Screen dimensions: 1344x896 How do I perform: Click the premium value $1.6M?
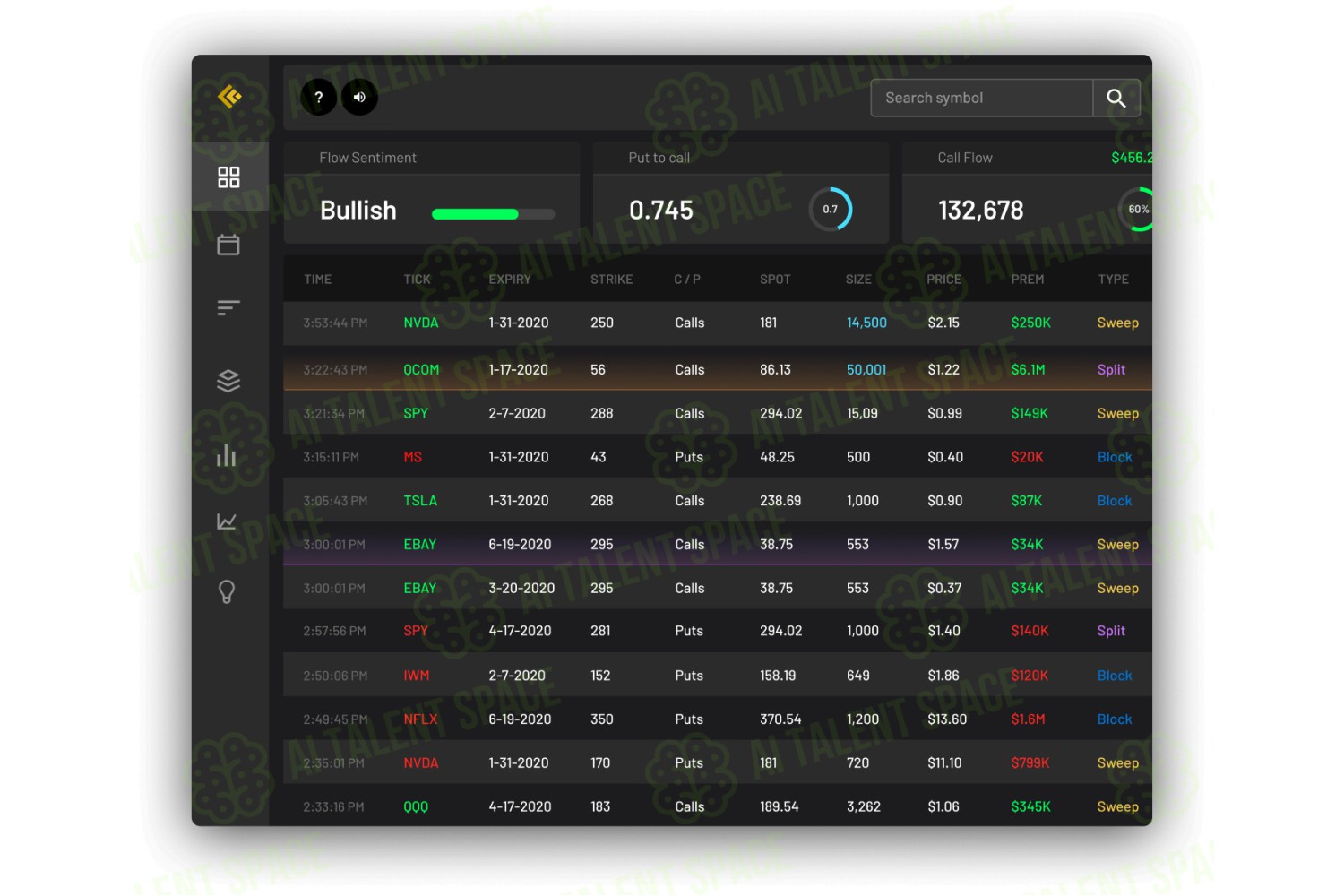(1028, 719)
